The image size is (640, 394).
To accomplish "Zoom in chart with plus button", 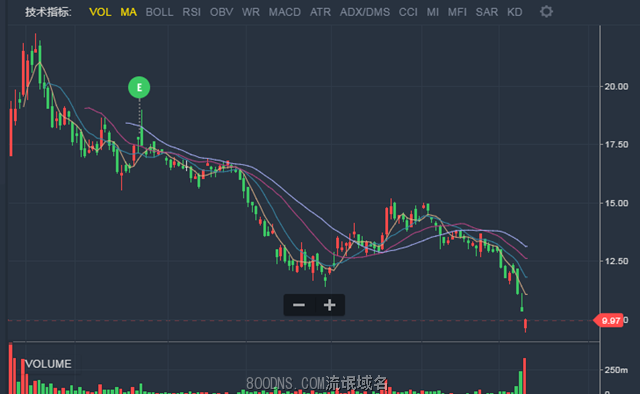I will (329, 305).
